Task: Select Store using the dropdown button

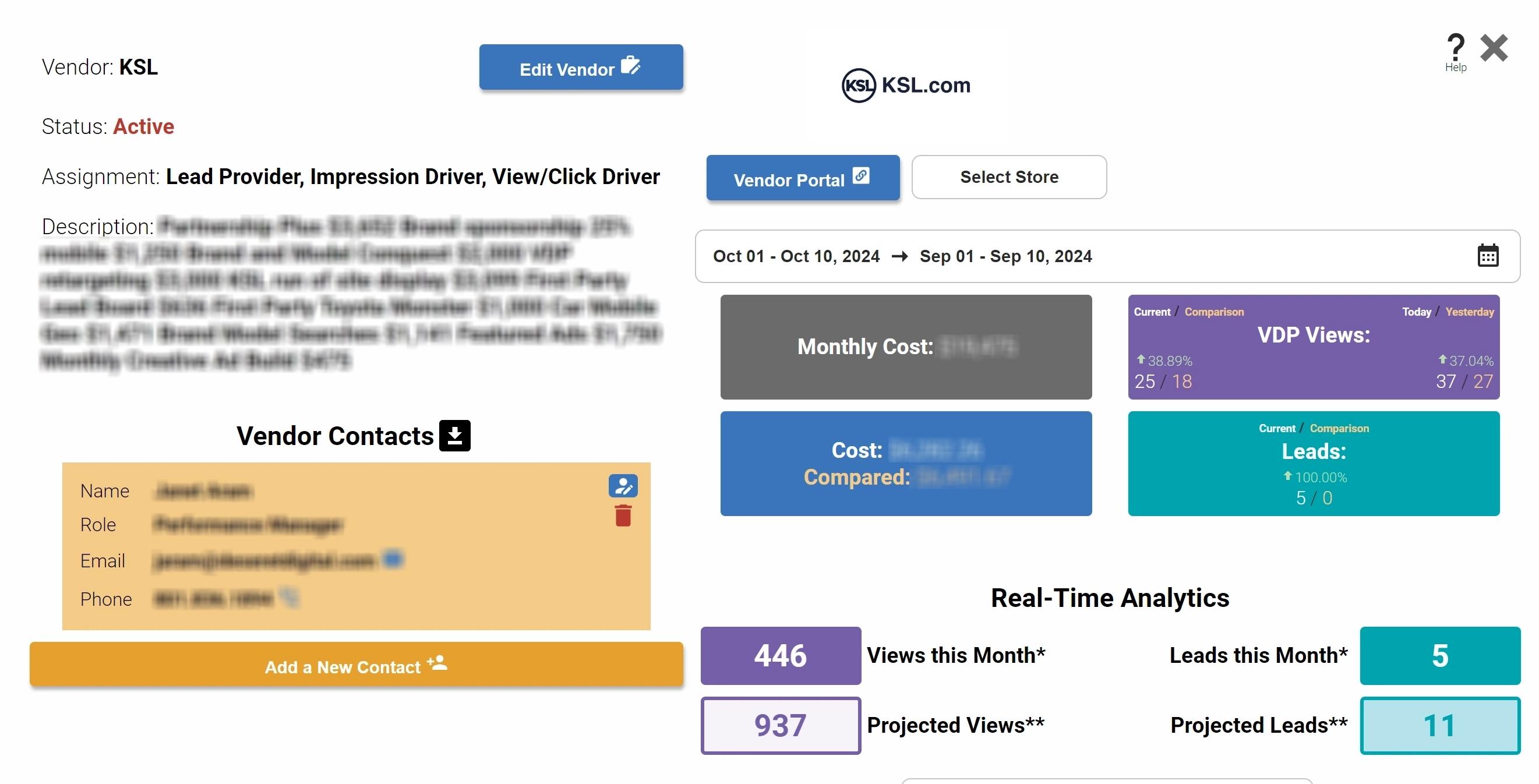Action: point(1009,177)
